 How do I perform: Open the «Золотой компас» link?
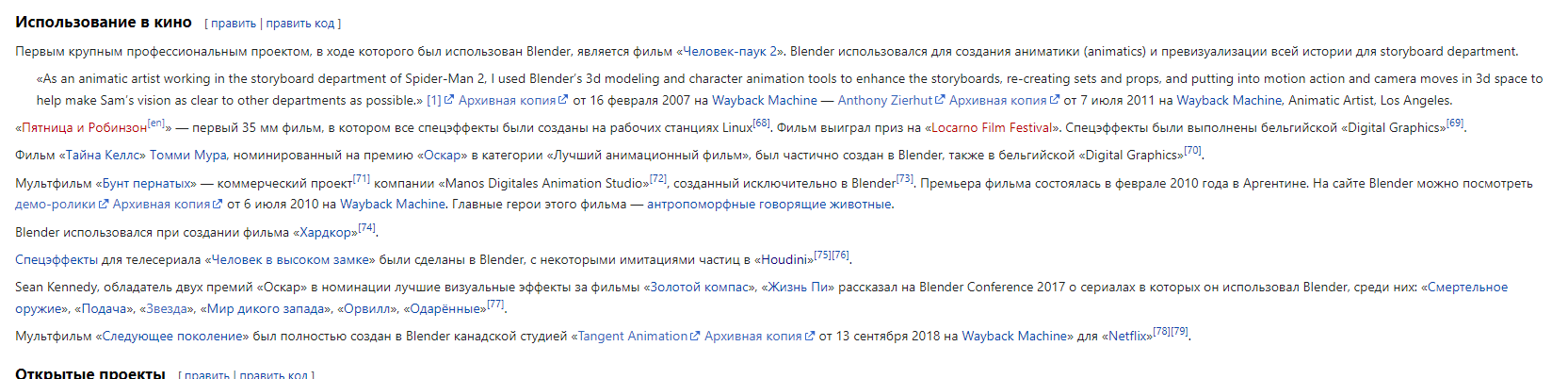698,287
